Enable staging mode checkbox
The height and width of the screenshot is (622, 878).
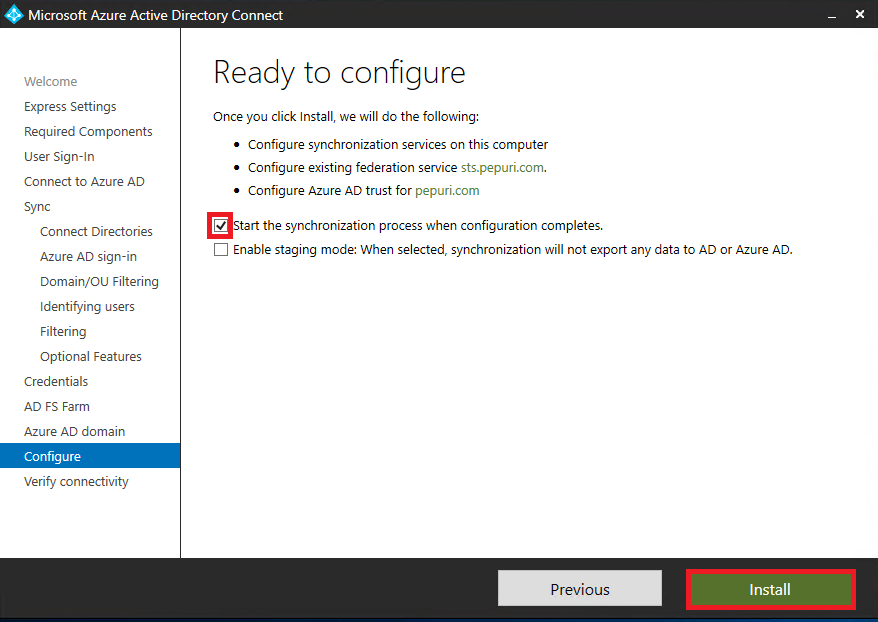(221, 250)
